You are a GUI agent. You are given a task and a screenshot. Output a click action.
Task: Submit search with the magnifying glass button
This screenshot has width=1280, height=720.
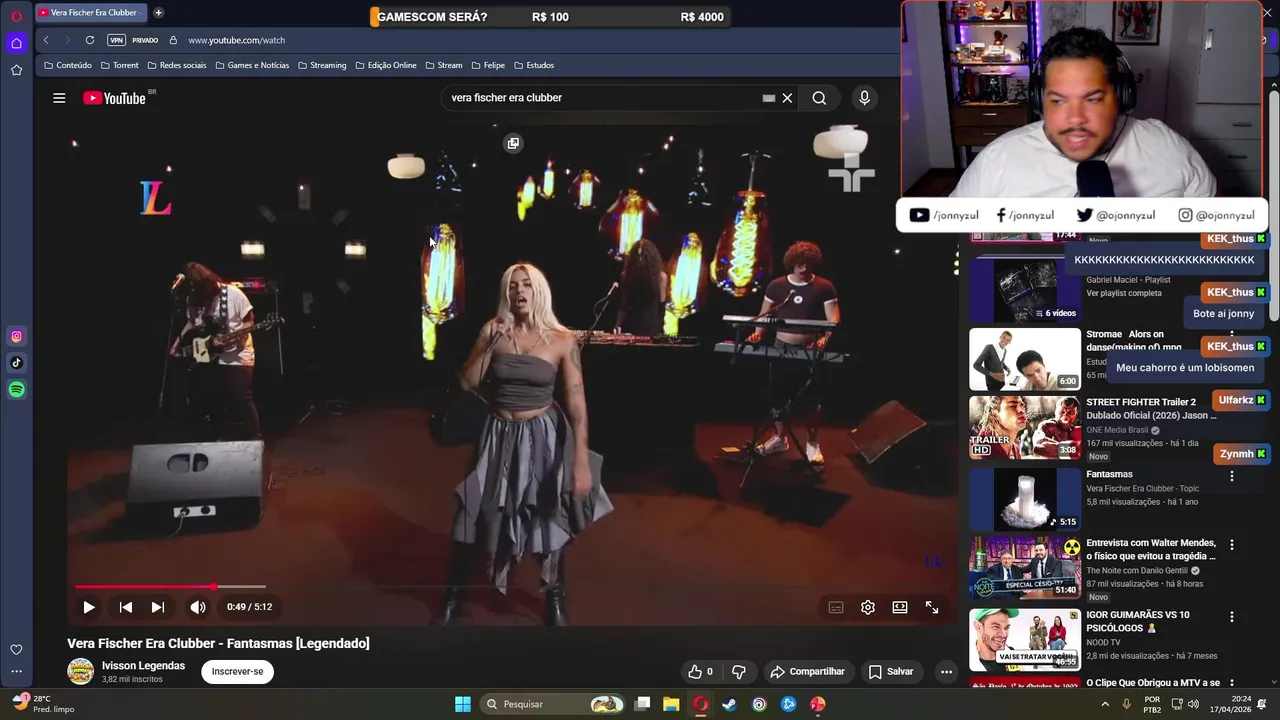coord(819,98)
